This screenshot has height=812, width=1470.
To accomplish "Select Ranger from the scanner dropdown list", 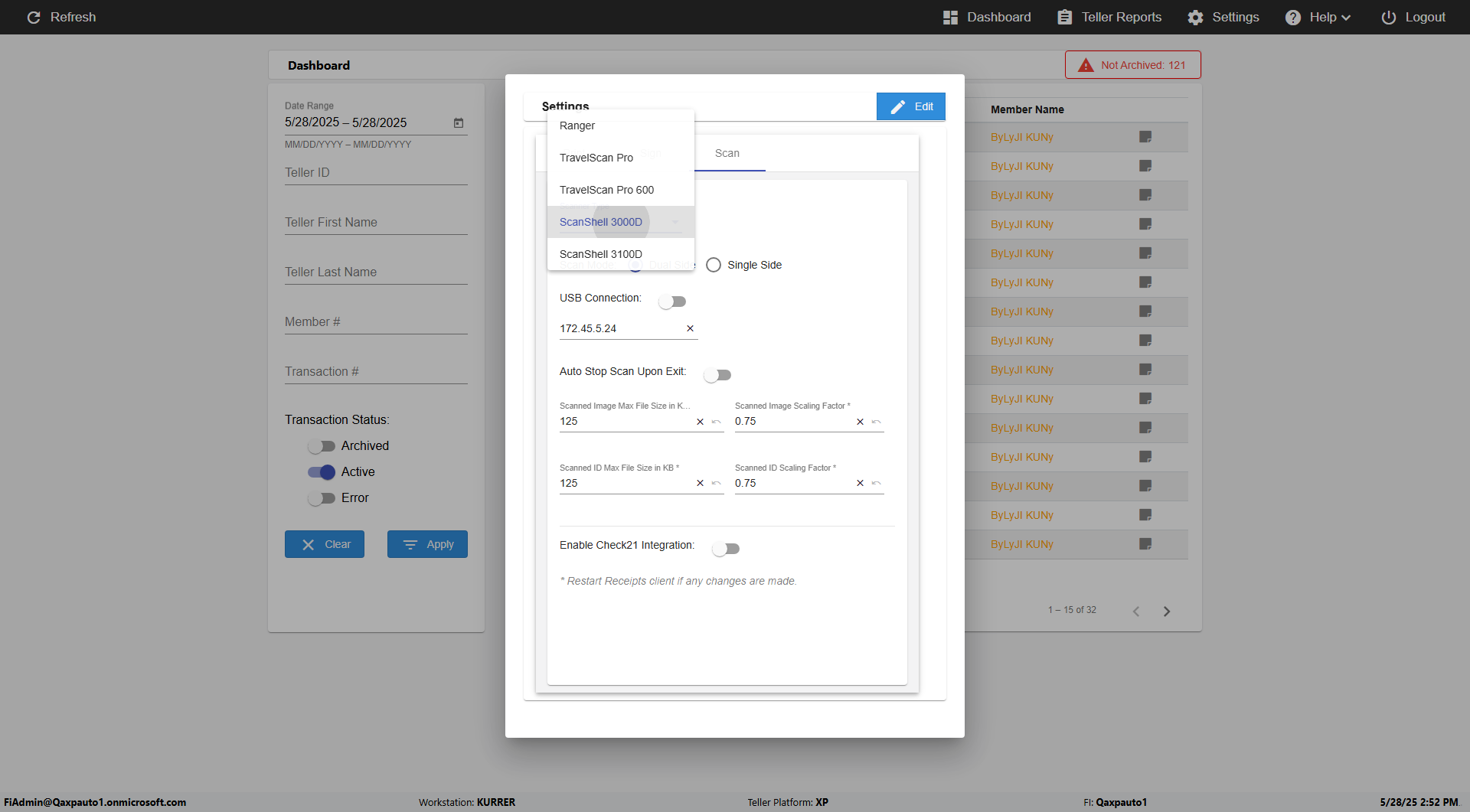I will pyautogui.click(x=621, y=126).
